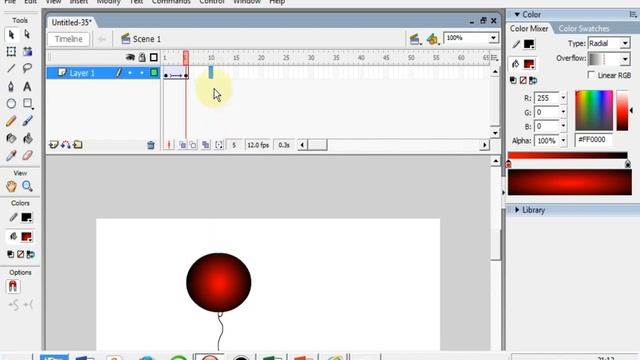Click Scene 1 label
This screenshot has height=360, width=640.
pos(147,39)
